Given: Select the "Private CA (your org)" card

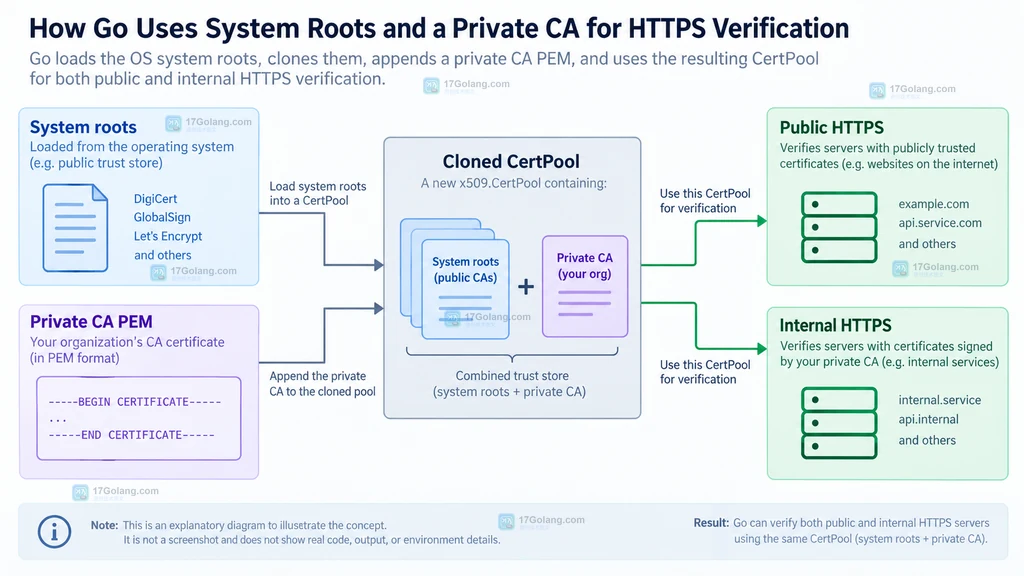Looking at the screenshot, I should tap(585, 287).
